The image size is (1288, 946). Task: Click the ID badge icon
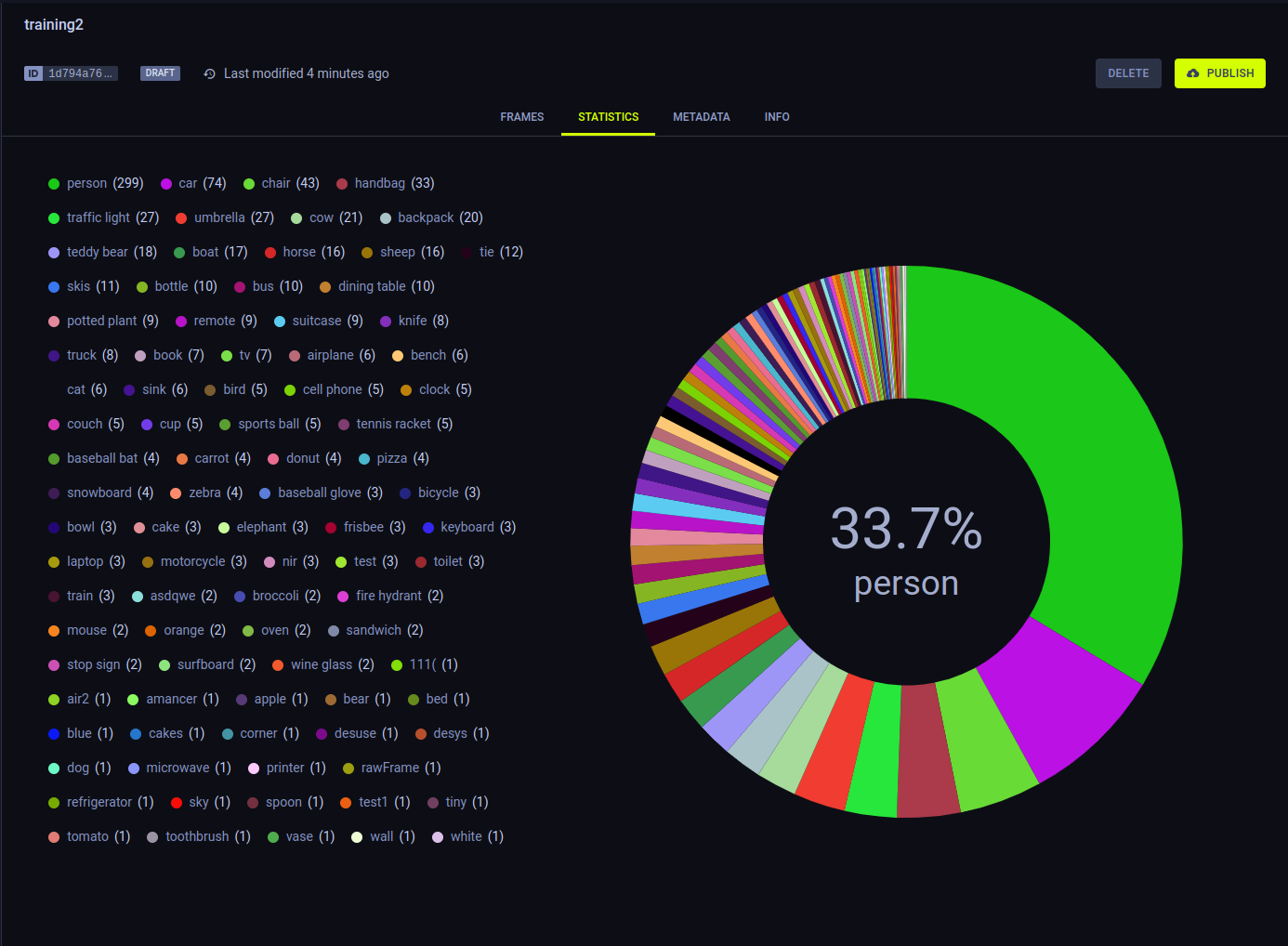tap(33, 72)
